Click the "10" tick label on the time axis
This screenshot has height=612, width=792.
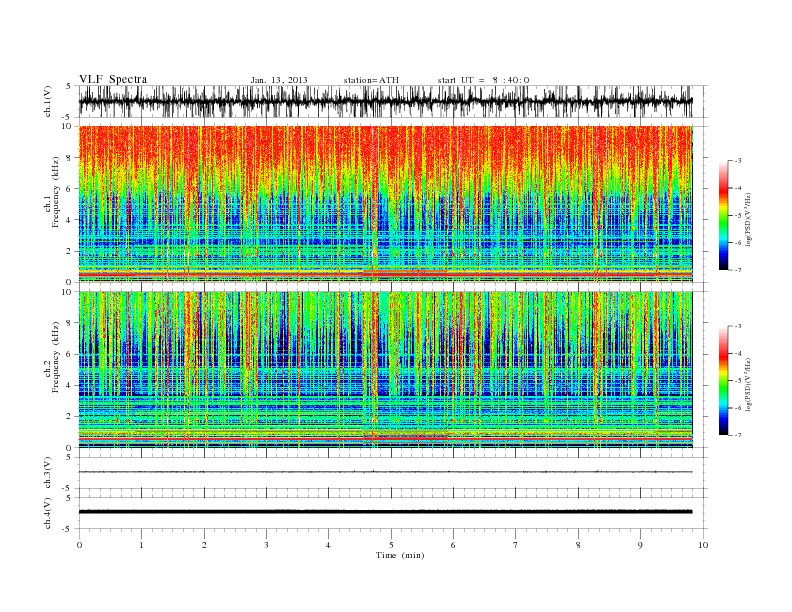[703, 545]
